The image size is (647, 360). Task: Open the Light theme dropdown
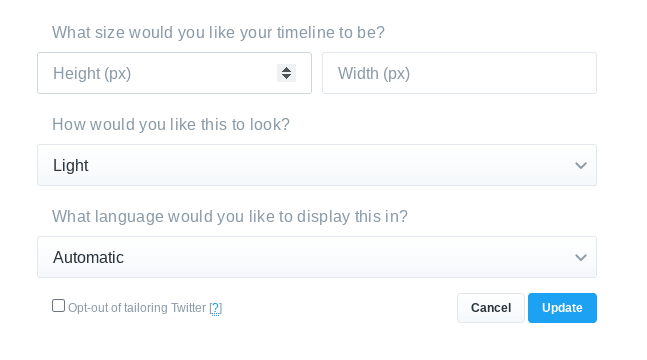click(x=317, y=165)
